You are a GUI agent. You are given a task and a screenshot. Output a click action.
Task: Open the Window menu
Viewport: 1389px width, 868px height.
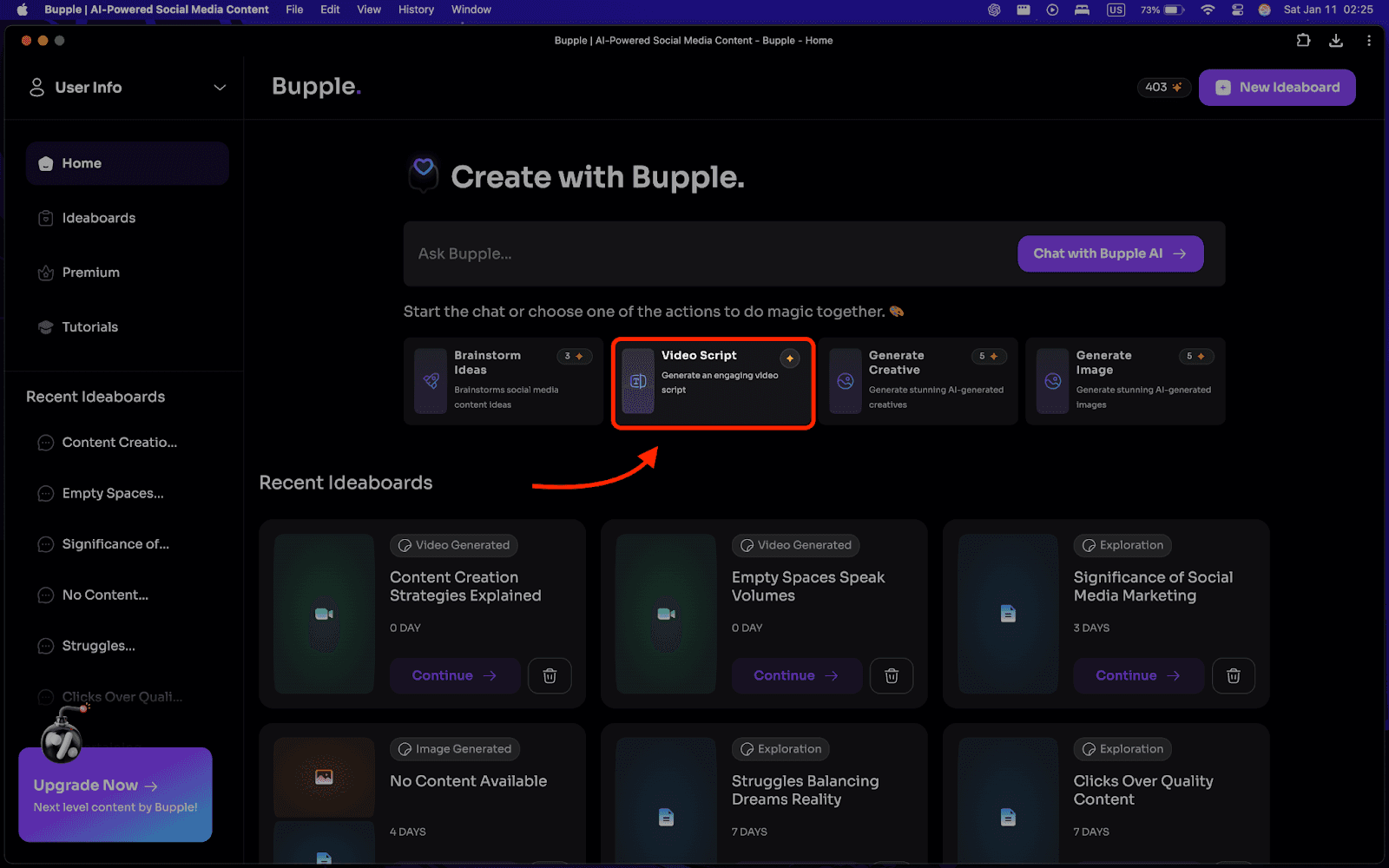tap(471, 10)
